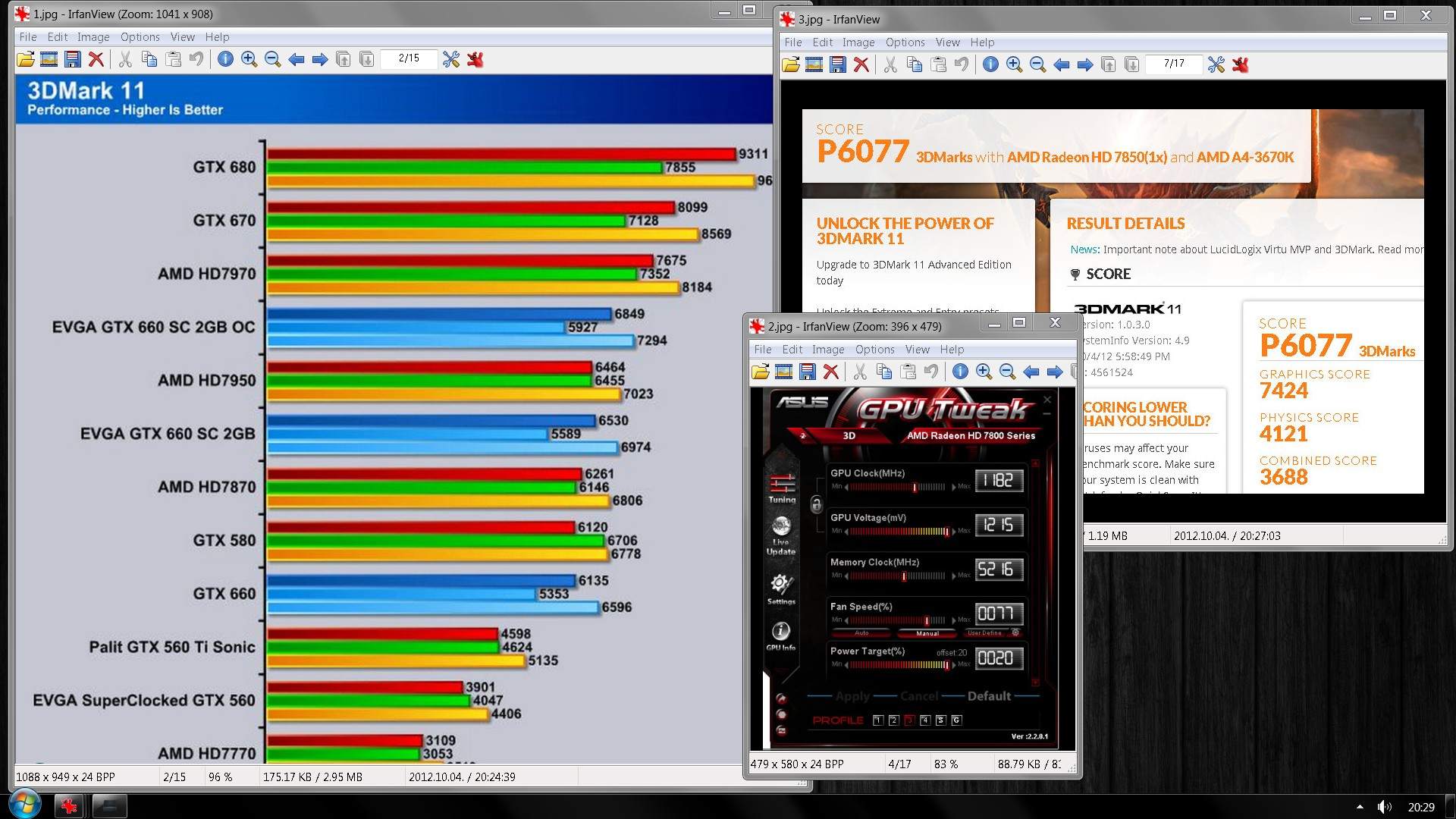The height and width of the screenshot is (819, 1456).
Task: Open the Help menu in the 2.jpg window
Action: pos(952,350)
